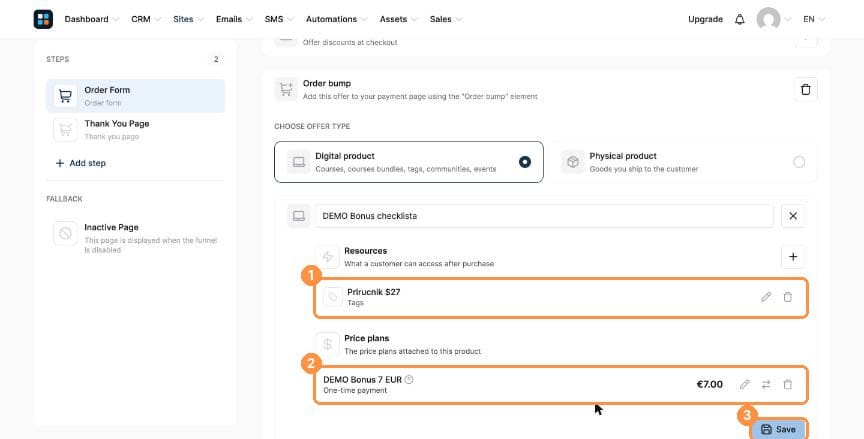Click the app logo icon

[43, 19]
